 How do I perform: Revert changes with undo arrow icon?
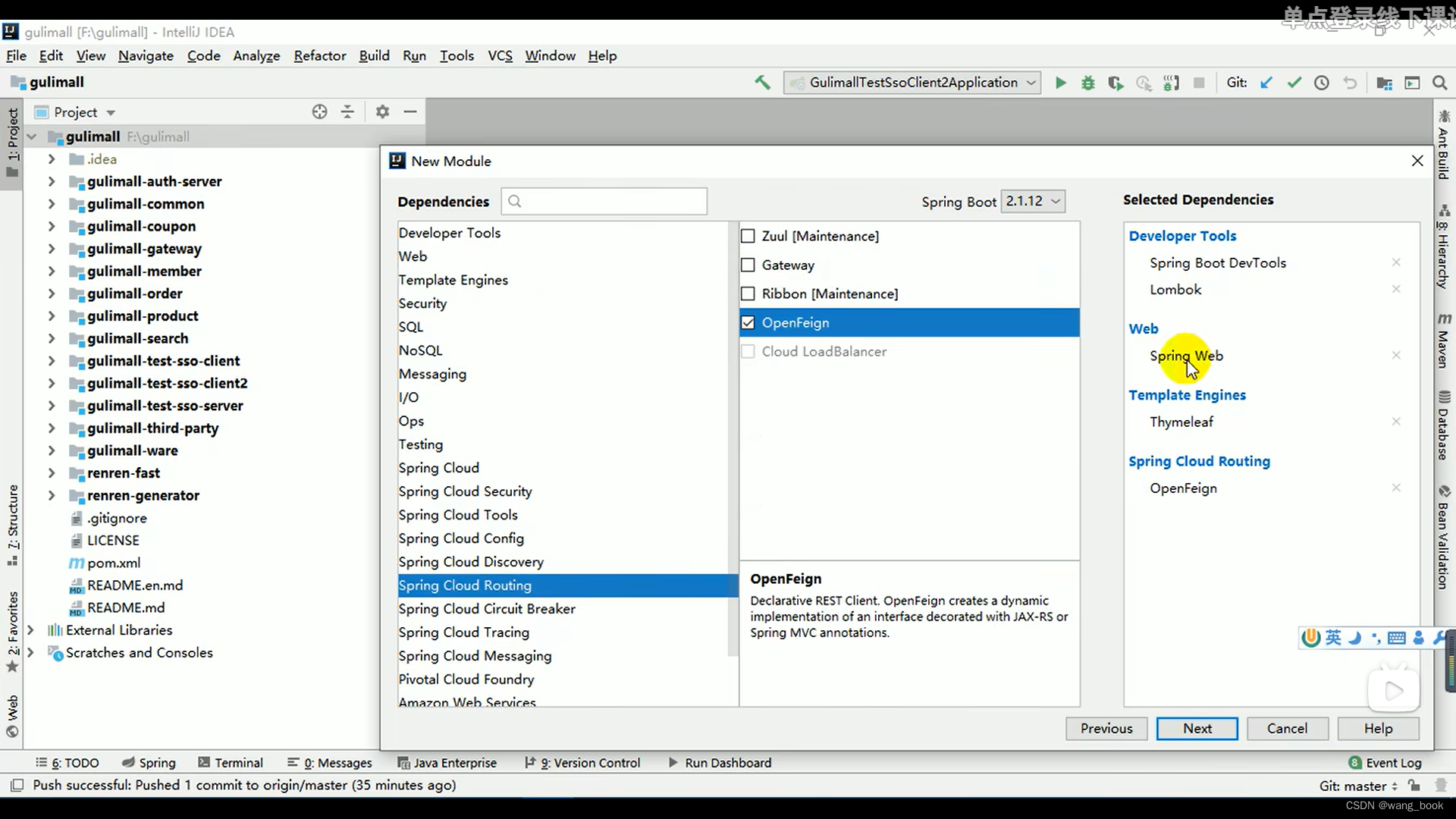[1350, 83]
